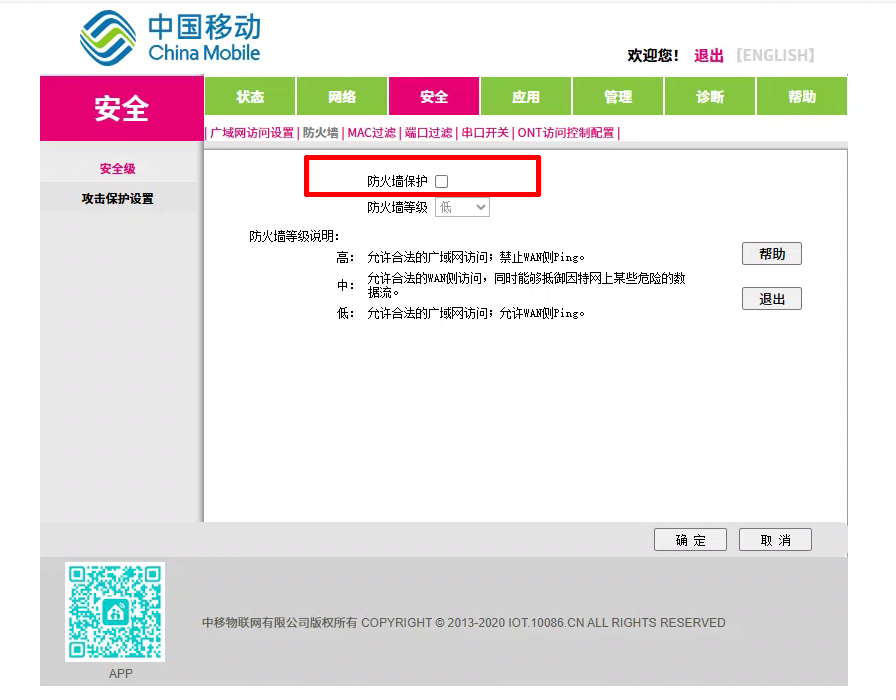The width and height of the screenshot is (896, 700).
Task: Click the 确定 button
Action: pos(690,540)
